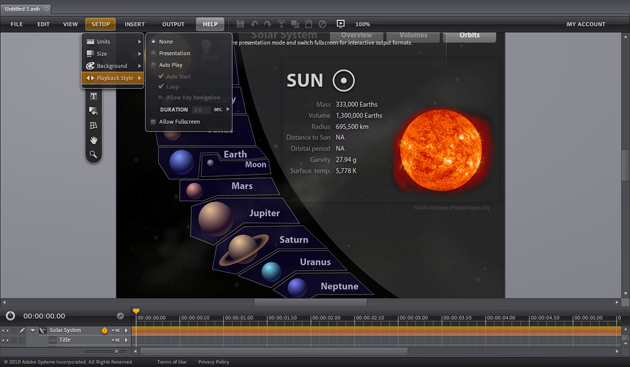This screenshot has height=367, width=630.
Task: Click the Preview playback monitor icon
Action: [x=340, y=24]
